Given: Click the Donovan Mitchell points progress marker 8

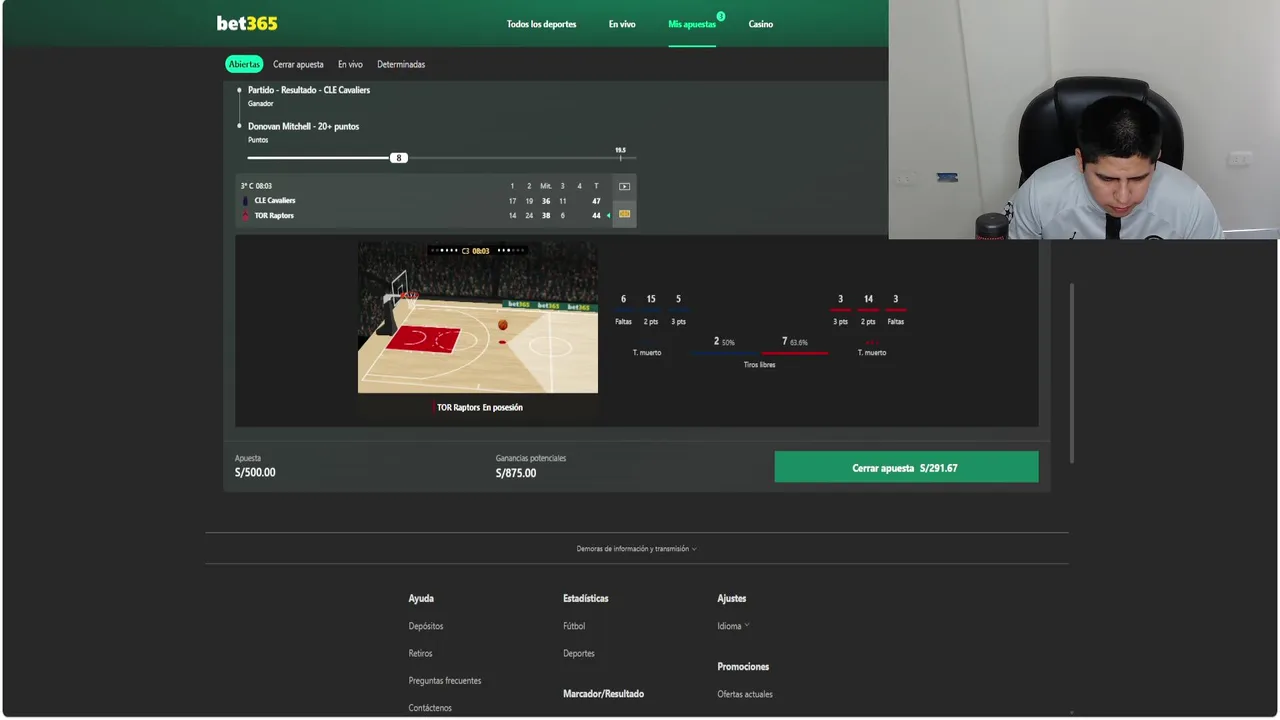Looking at the screenshot, I should (x=399, y=158).
